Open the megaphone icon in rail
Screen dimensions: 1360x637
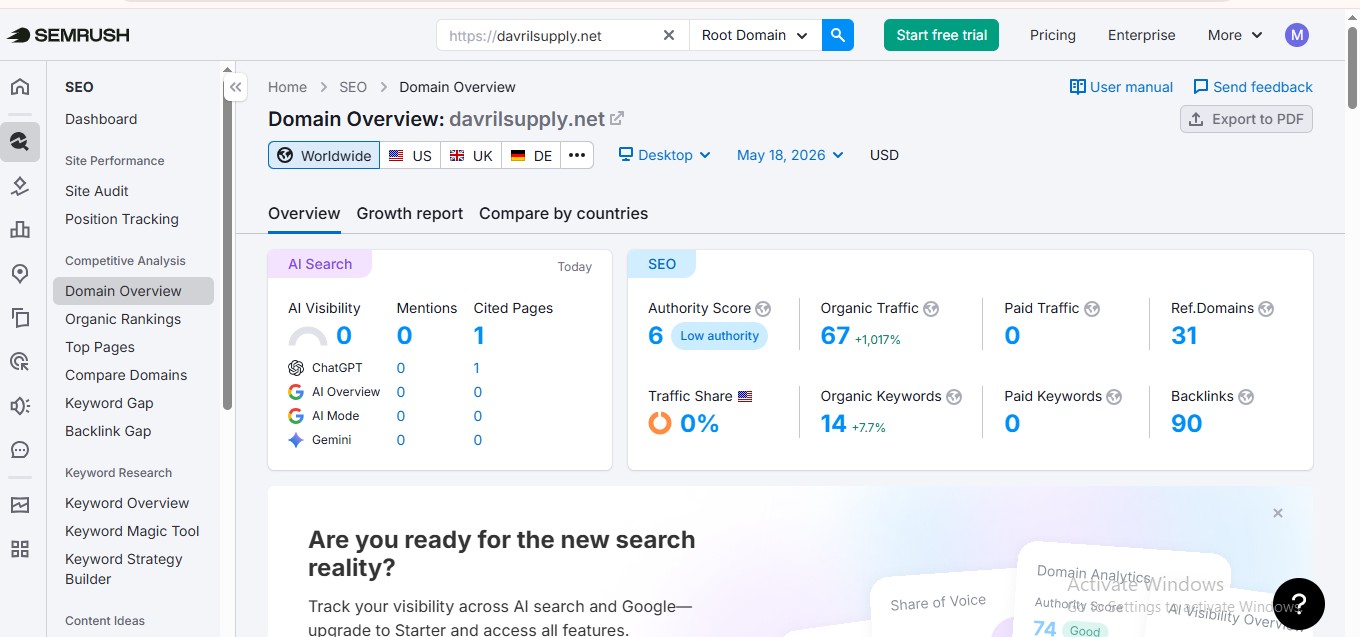20,406
